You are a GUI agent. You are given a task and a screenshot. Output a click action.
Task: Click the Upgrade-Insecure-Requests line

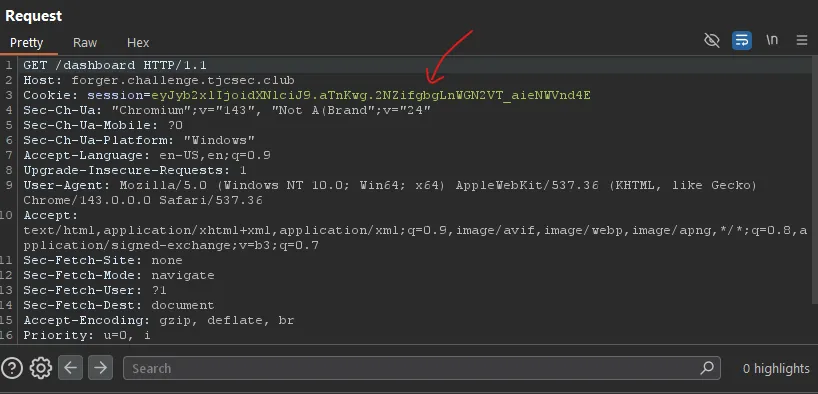[x=135, y=171]
